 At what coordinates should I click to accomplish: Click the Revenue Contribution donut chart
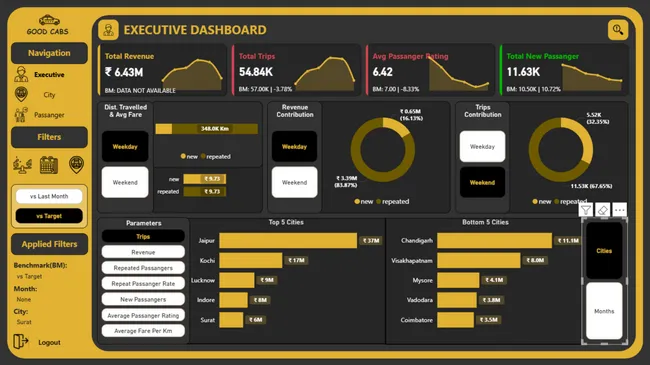(x=383, y=150)
